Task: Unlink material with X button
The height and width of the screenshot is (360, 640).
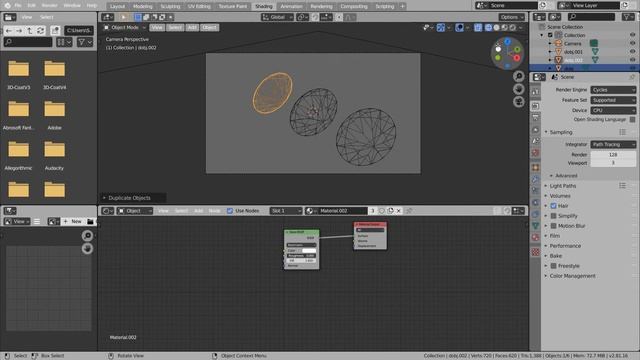Action: (399, 211)
